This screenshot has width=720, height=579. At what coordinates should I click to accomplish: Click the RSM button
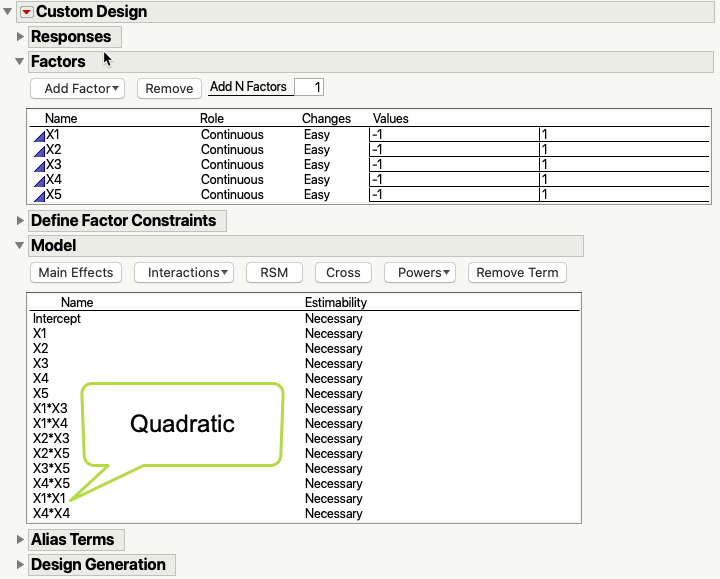[274, 272]
